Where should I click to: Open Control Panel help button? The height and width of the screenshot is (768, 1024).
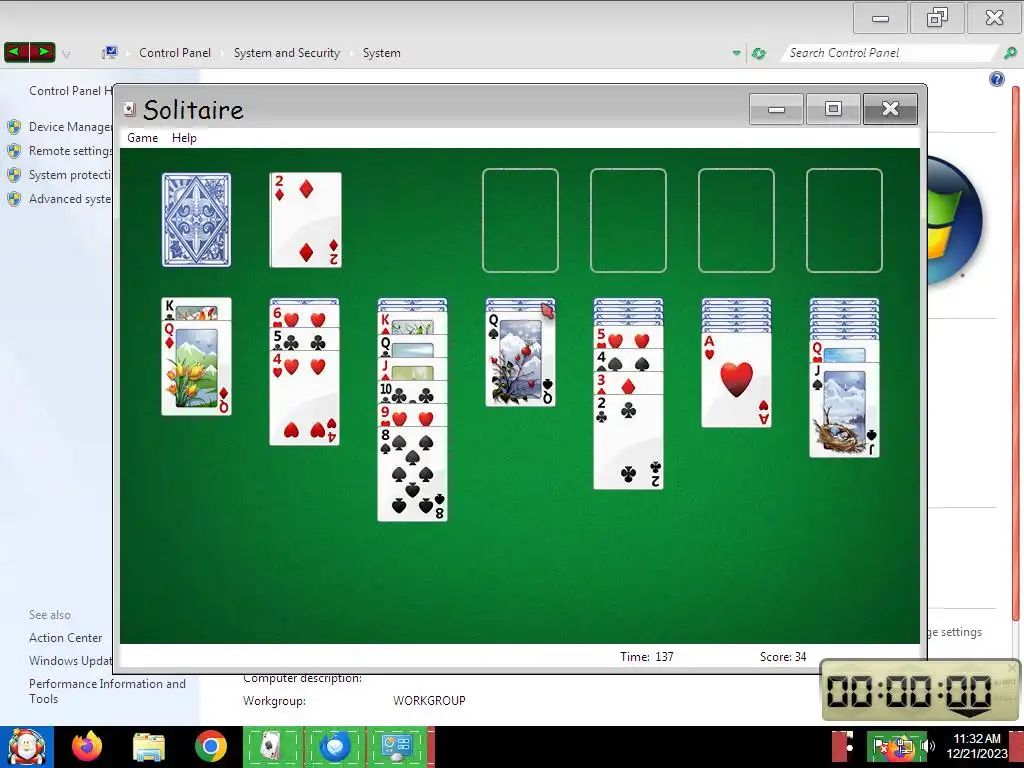coord(997,79)
